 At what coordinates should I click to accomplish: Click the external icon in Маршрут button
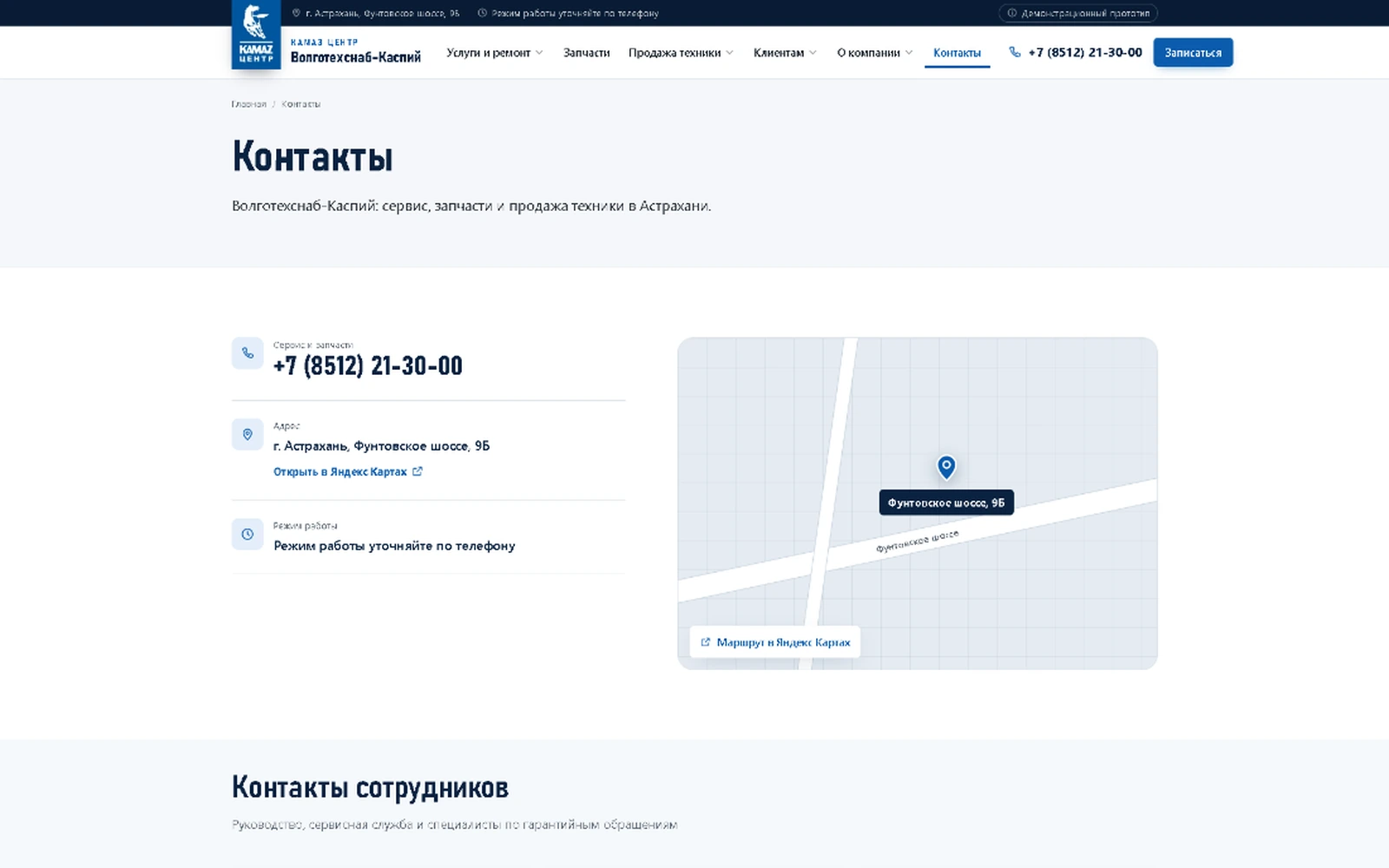tap(706, 642)
